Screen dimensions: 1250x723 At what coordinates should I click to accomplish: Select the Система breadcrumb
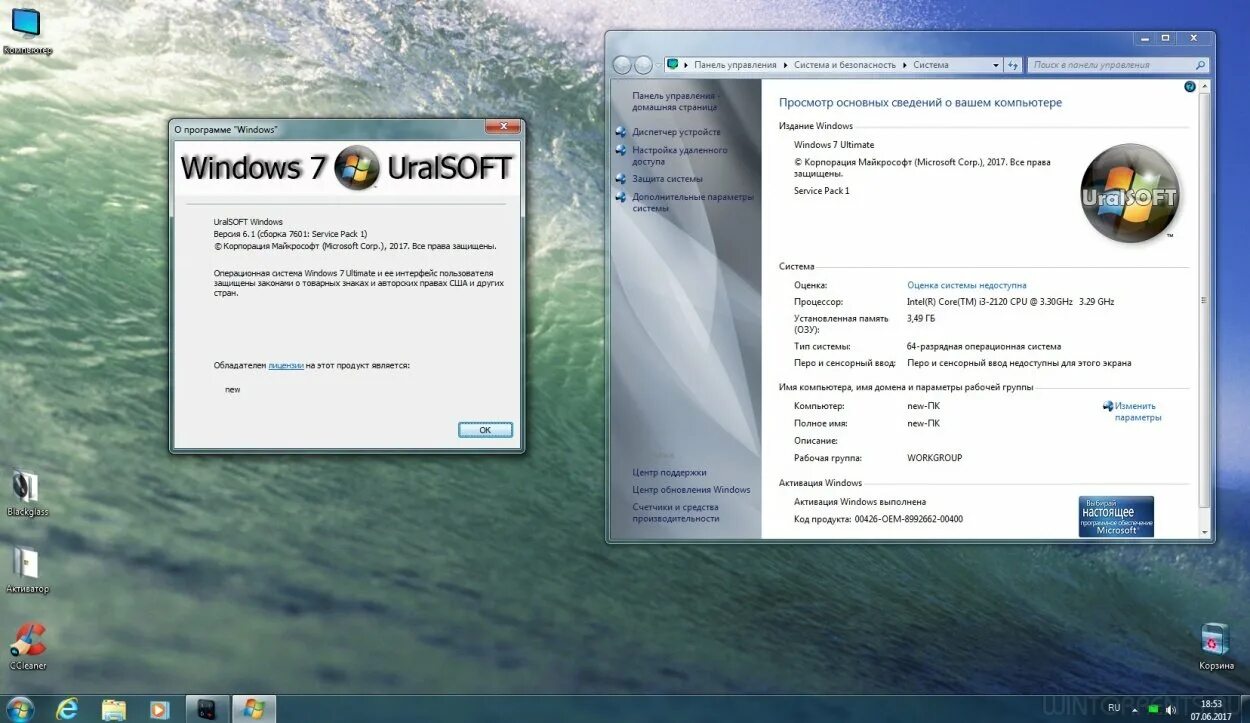pos(931,65)
